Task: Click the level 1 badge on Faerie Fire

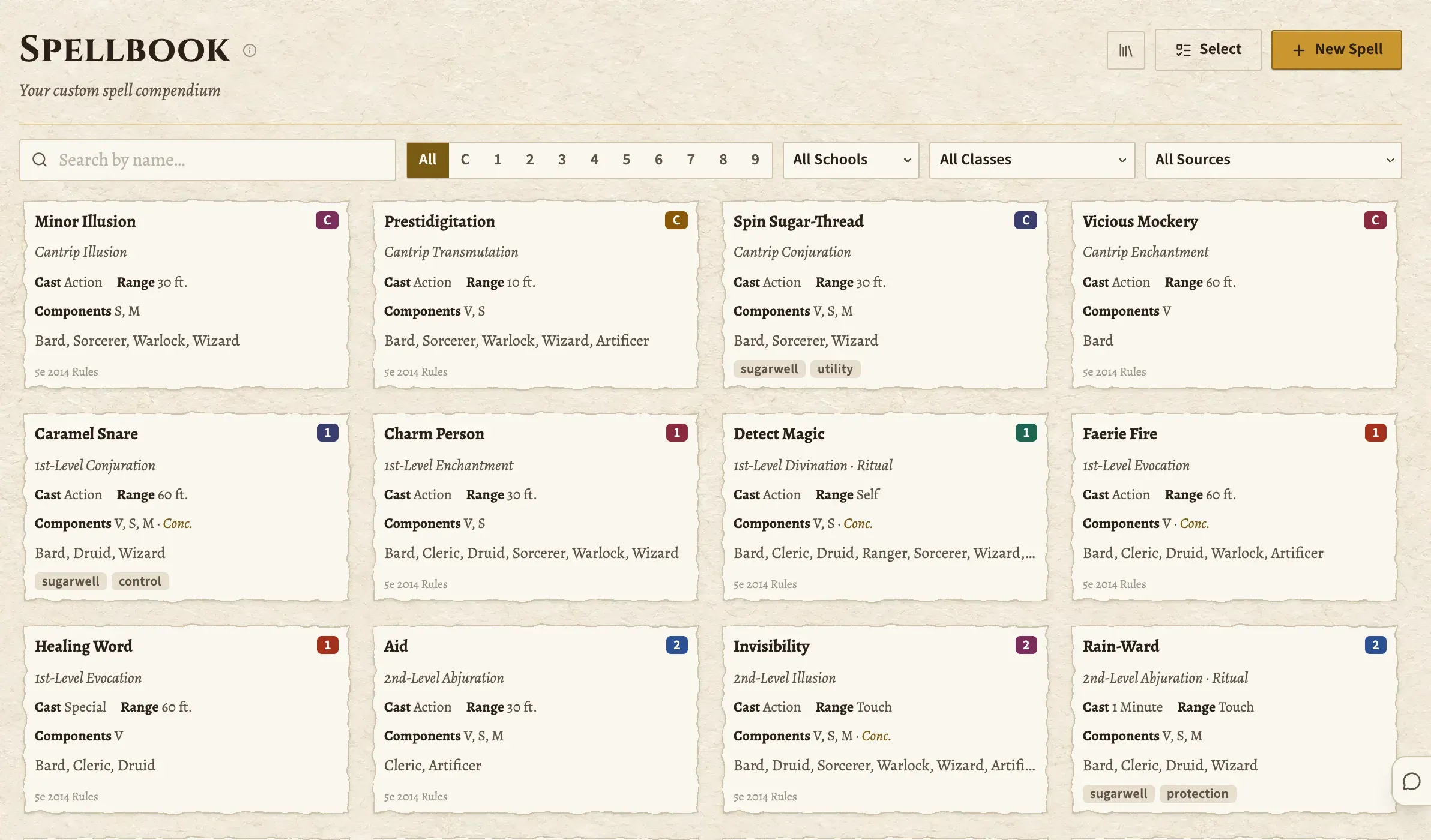Action: [1376, 433]
